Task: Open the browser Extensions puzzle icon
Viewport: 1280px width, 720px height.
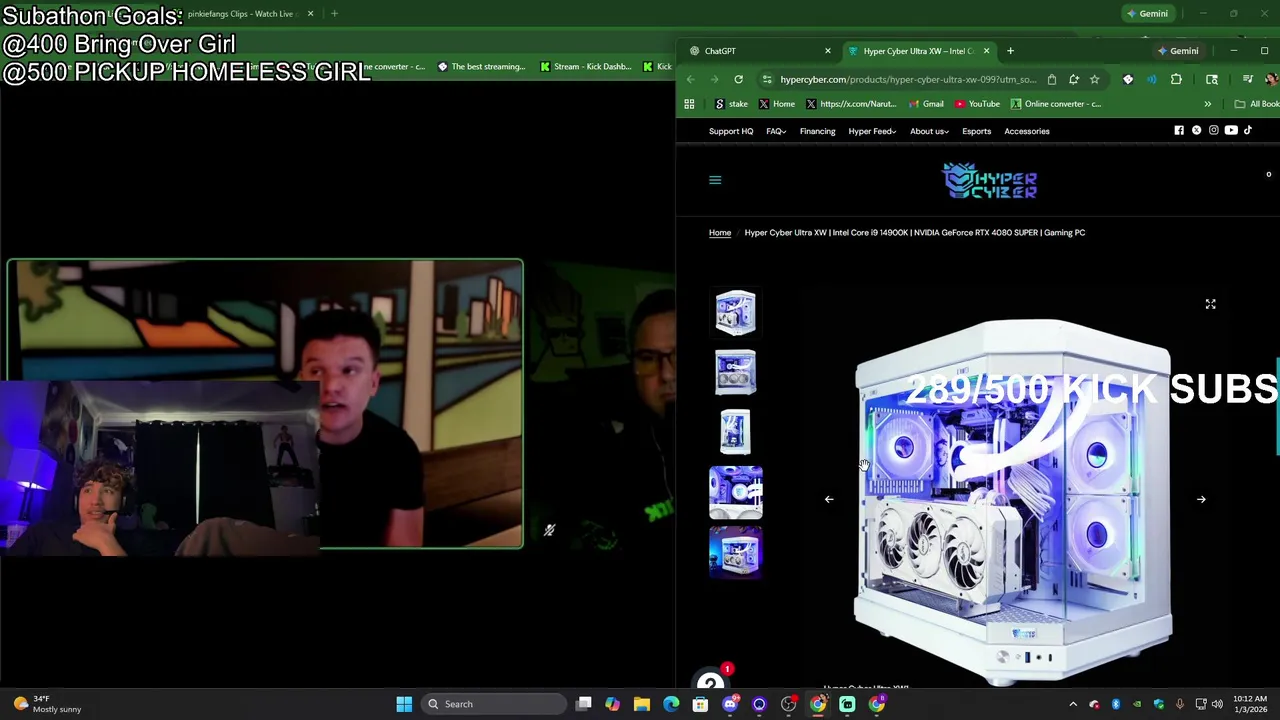Action: 1176,79
